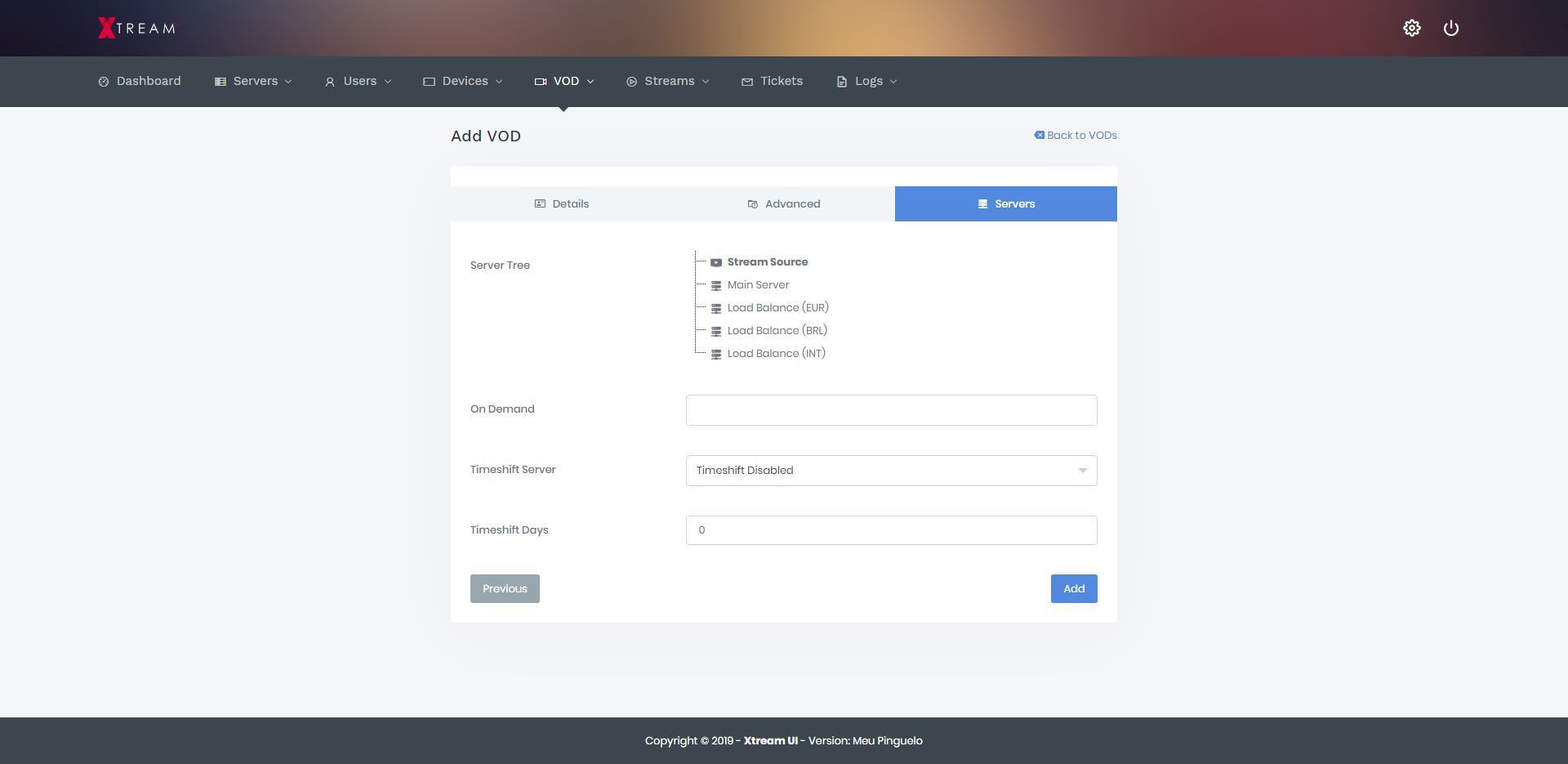This screenshot has width=1568, height=764.
Task: Click the Xtream UI footer text
Action: (771, 741)
